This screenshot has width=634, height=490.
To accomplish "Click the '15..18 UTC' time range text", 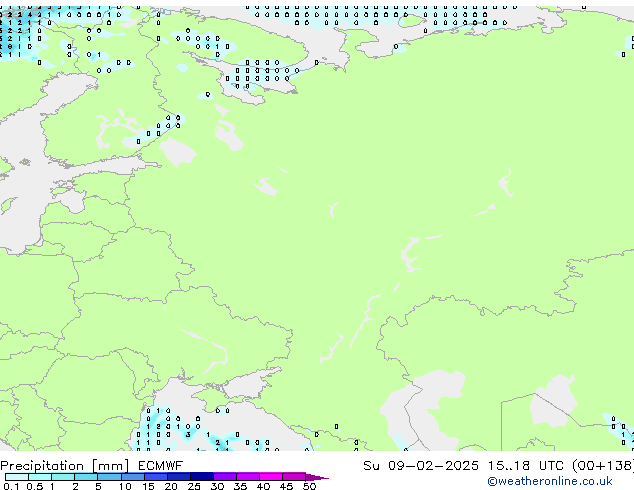I will point(526,466).
